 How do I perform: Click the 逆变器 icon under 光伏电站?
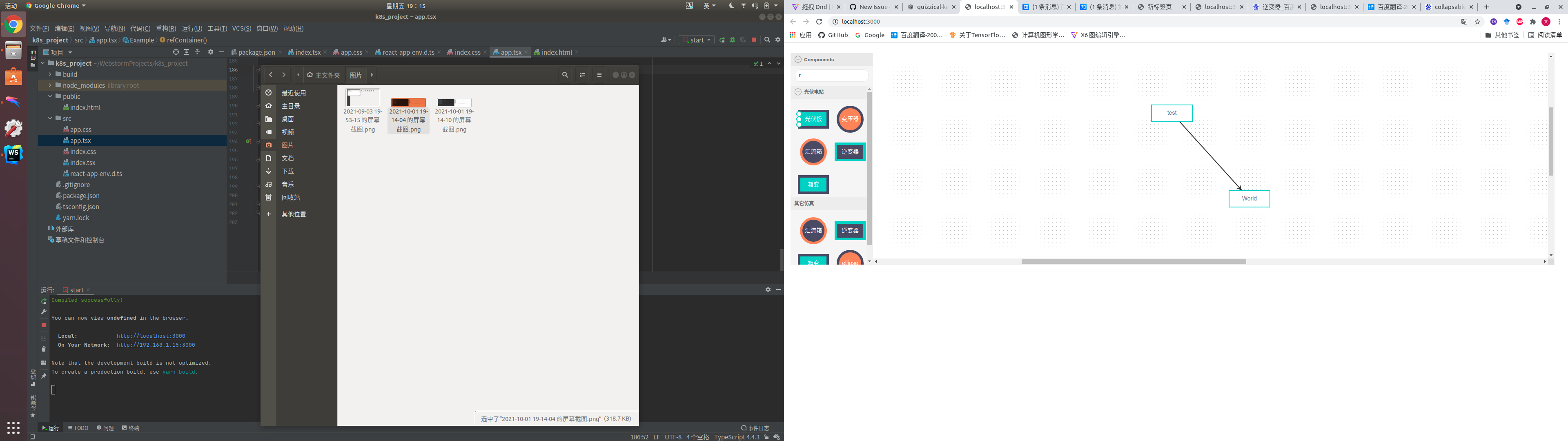[850, 151]
